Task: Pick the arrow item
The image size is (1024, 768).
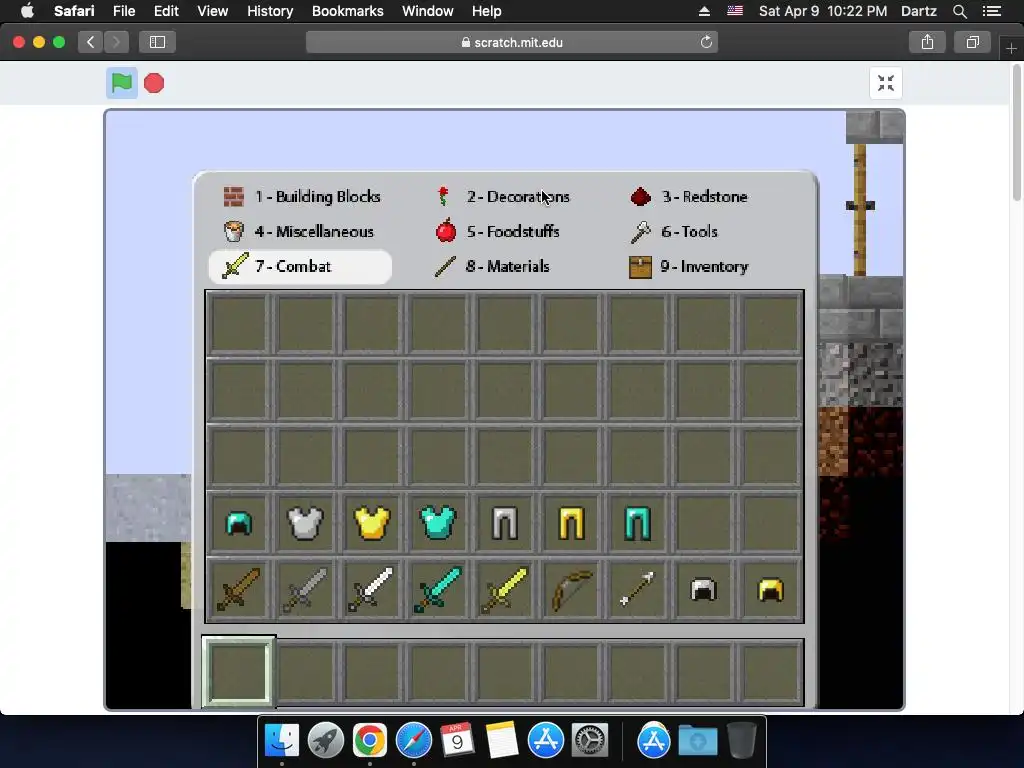Action: pyautogui.click(x=638, y=590)
